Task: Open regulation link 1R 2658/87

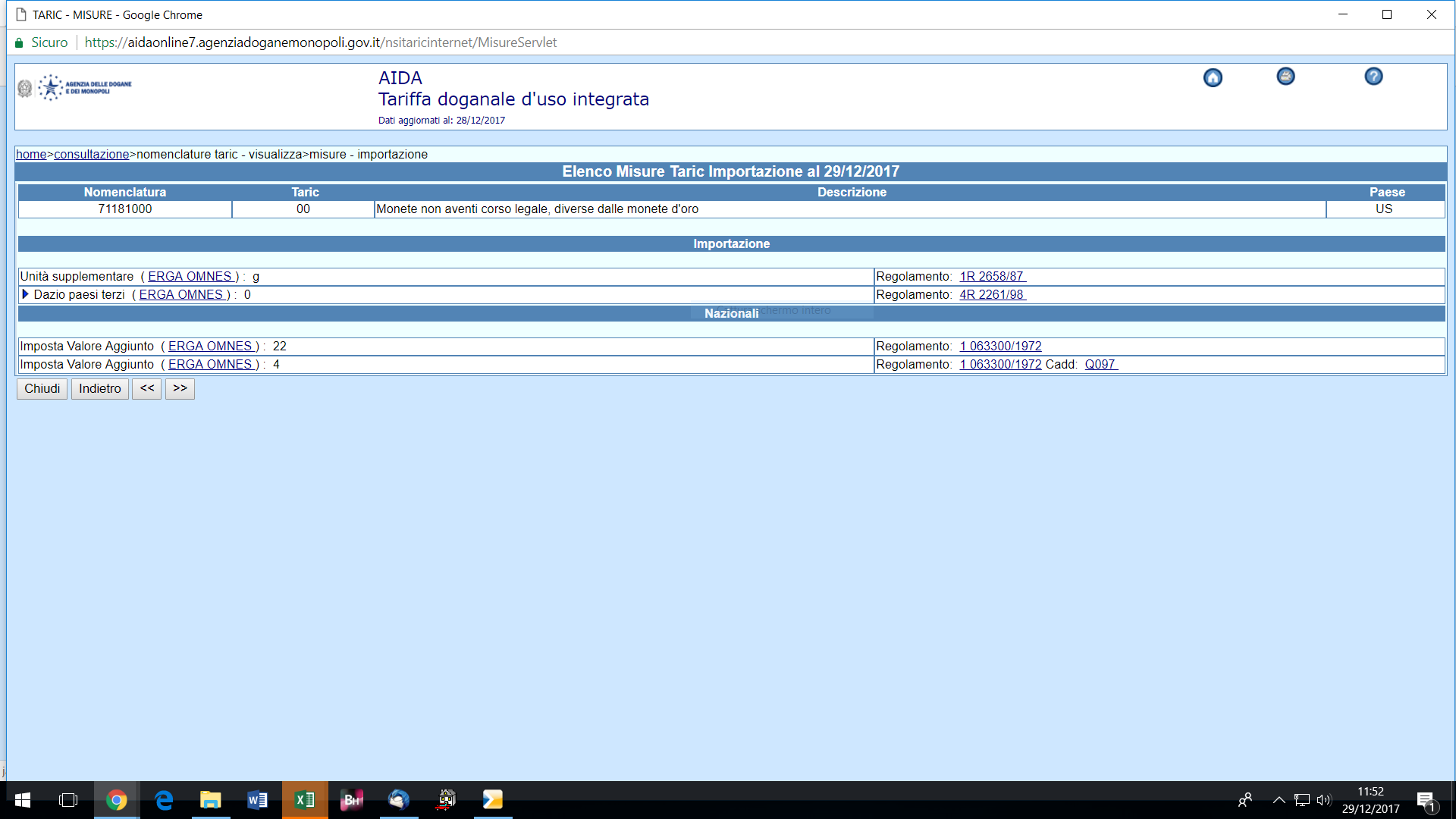Action: click(992, 277)
